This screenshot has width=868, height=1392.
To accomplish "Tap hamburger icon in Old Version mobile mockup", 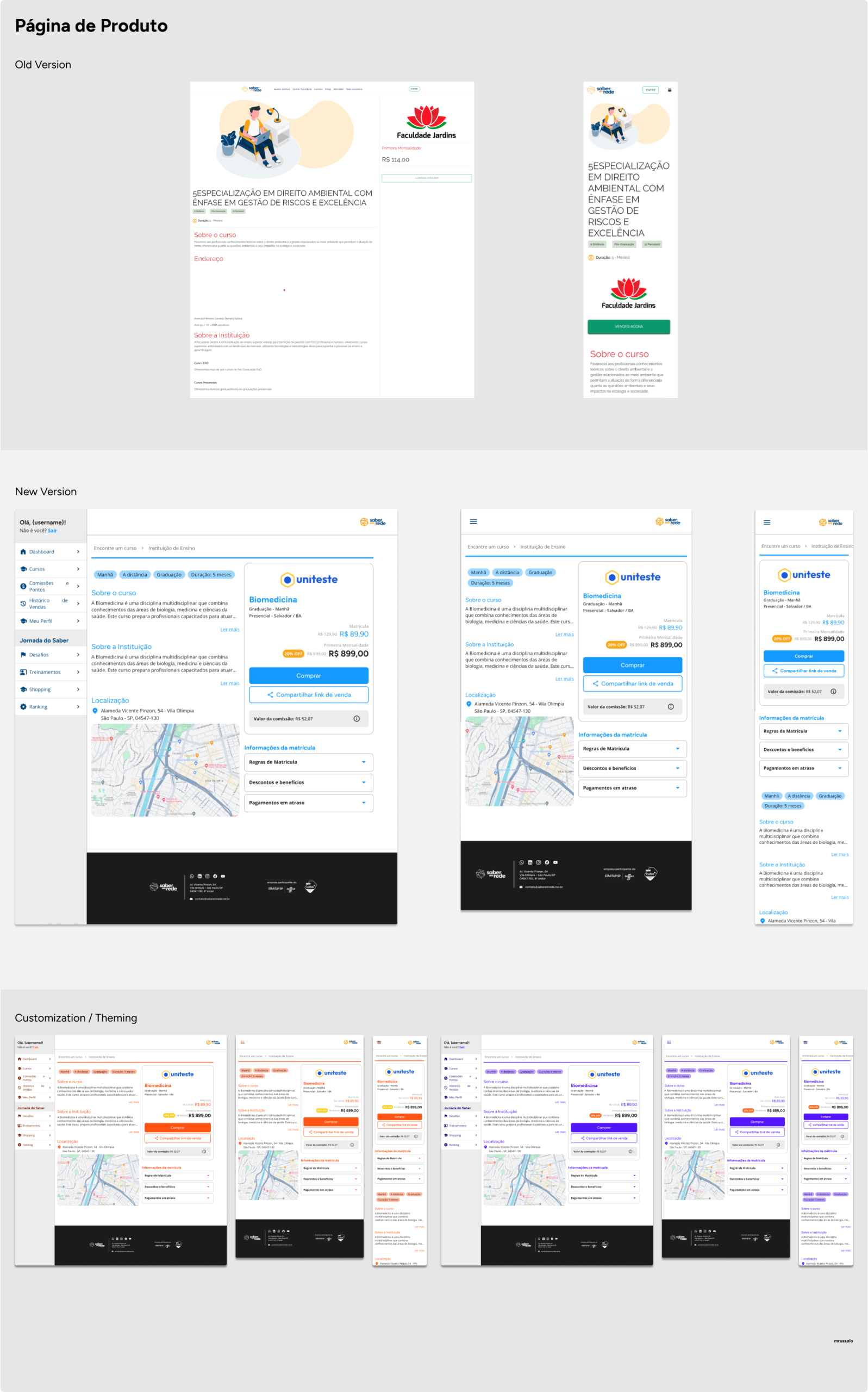I will [670, 90].
